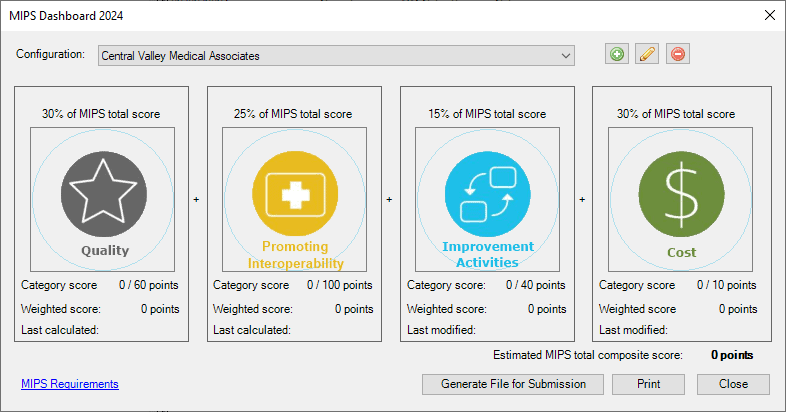Click the Promoting Interoperability label
The height and width of the screenshot is (412, 786).
pos(295,255)
